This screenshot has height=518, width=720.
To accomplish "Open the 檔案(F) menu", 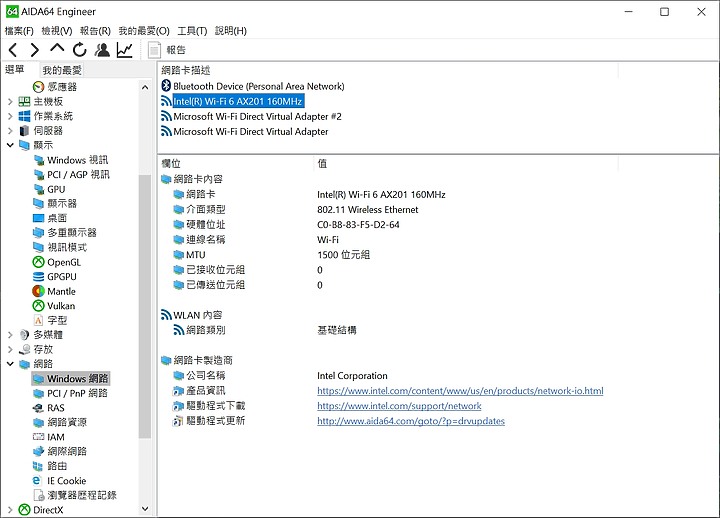I will (19, 31).
